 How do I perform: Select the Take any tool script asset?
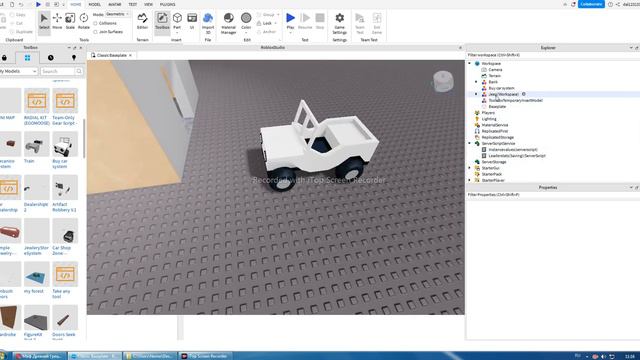(65, 280)
